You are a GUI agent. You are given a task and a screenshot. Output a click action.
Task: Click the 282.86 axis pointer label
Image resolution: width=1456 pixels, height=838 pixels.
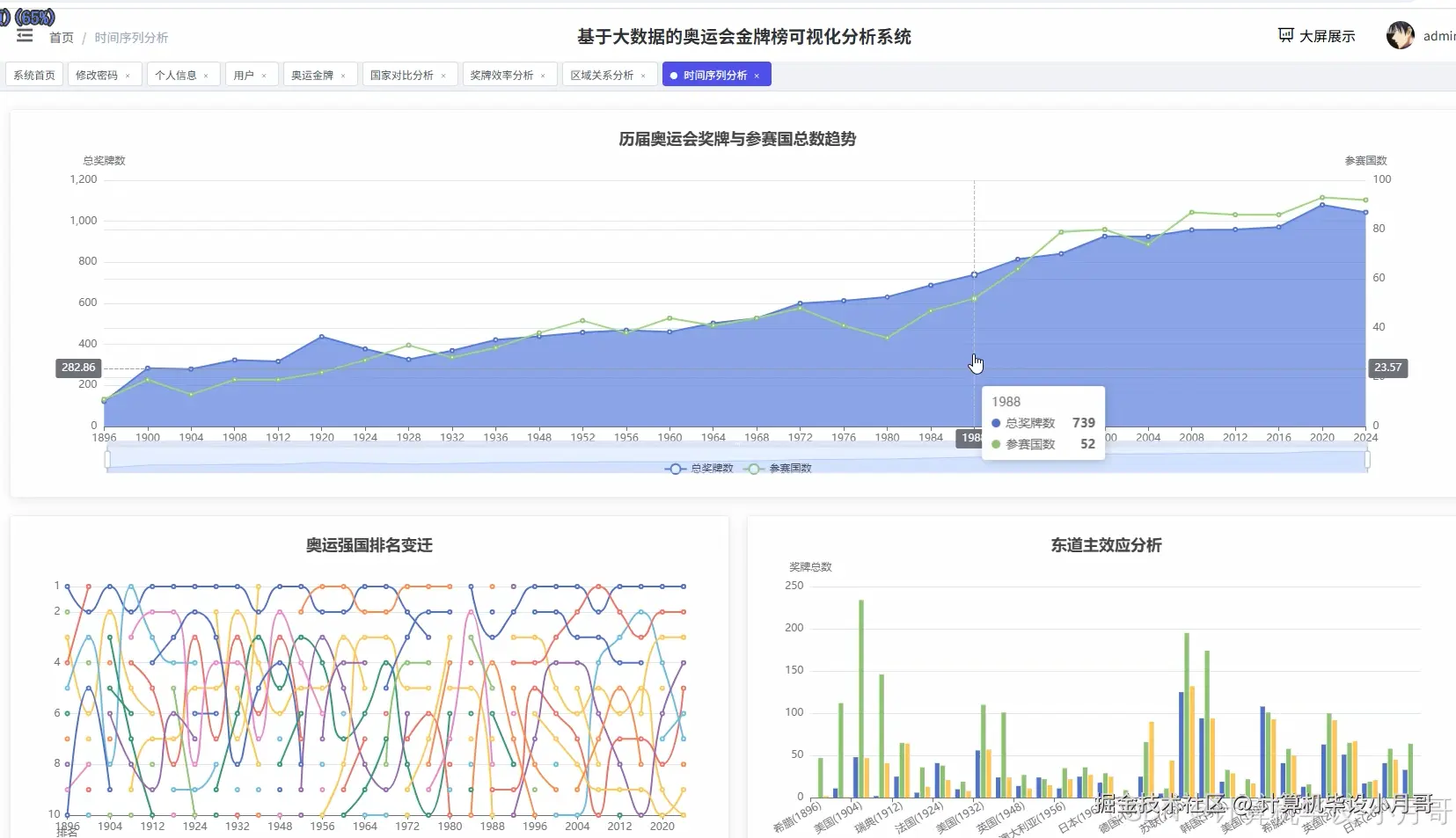(x=78, y=368)
